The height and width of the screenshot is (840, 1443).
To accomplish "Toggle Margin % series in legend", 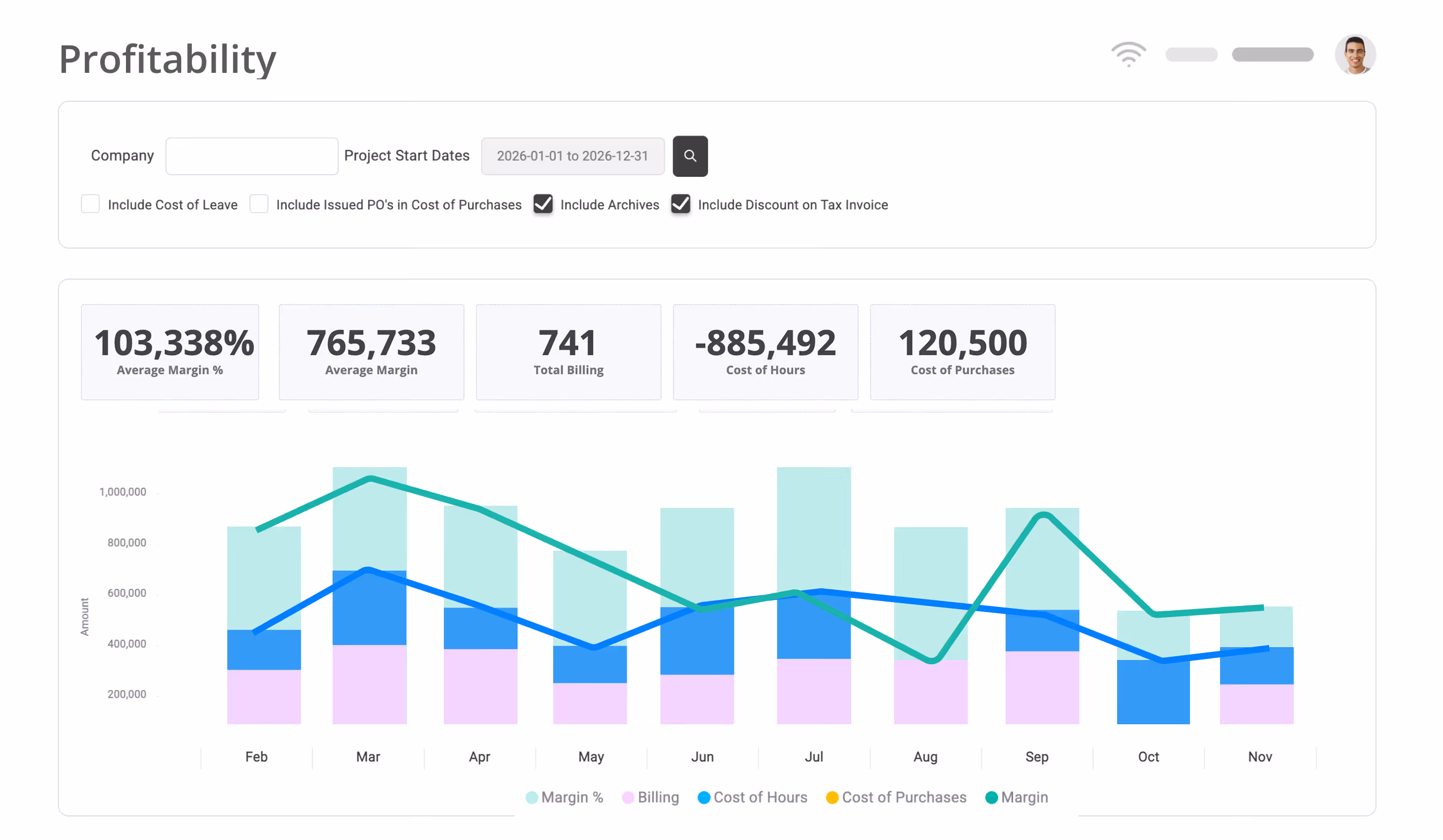I will pyautogui.click(x=564, y=797).
